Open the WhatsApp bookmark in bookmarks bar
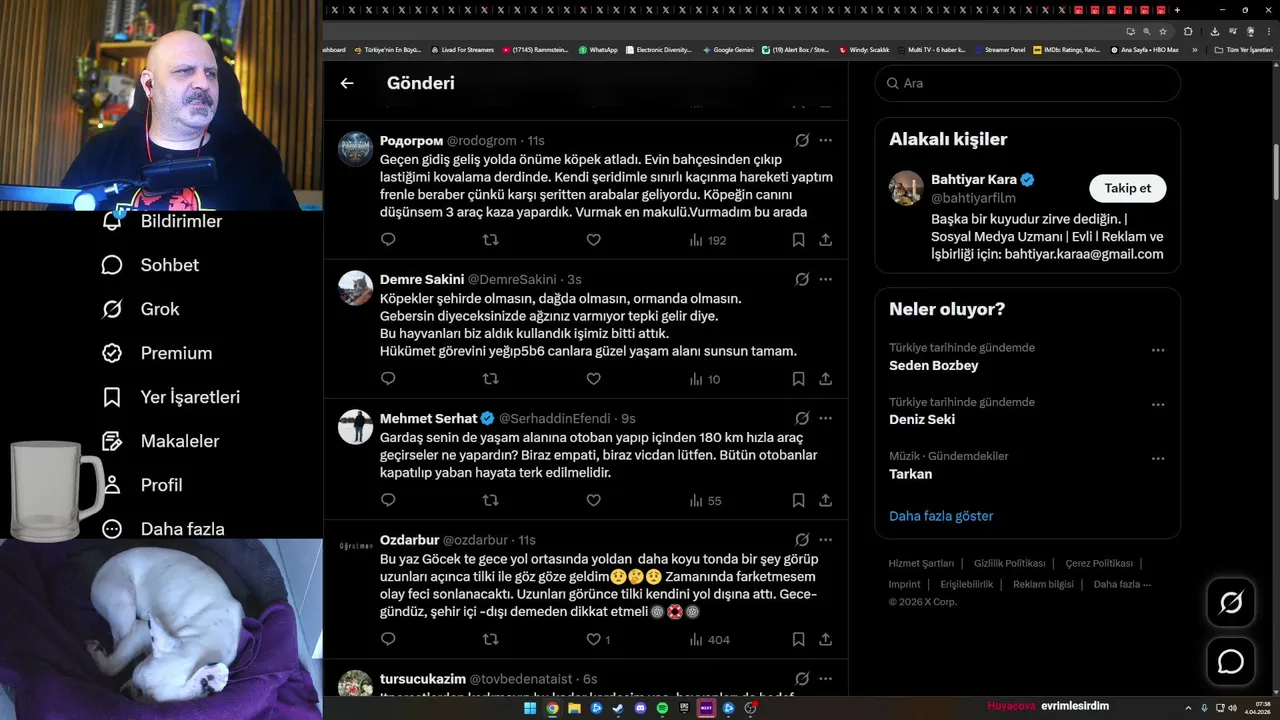The height and width of the screenshot is (720, 1280). tap(598, 49)
